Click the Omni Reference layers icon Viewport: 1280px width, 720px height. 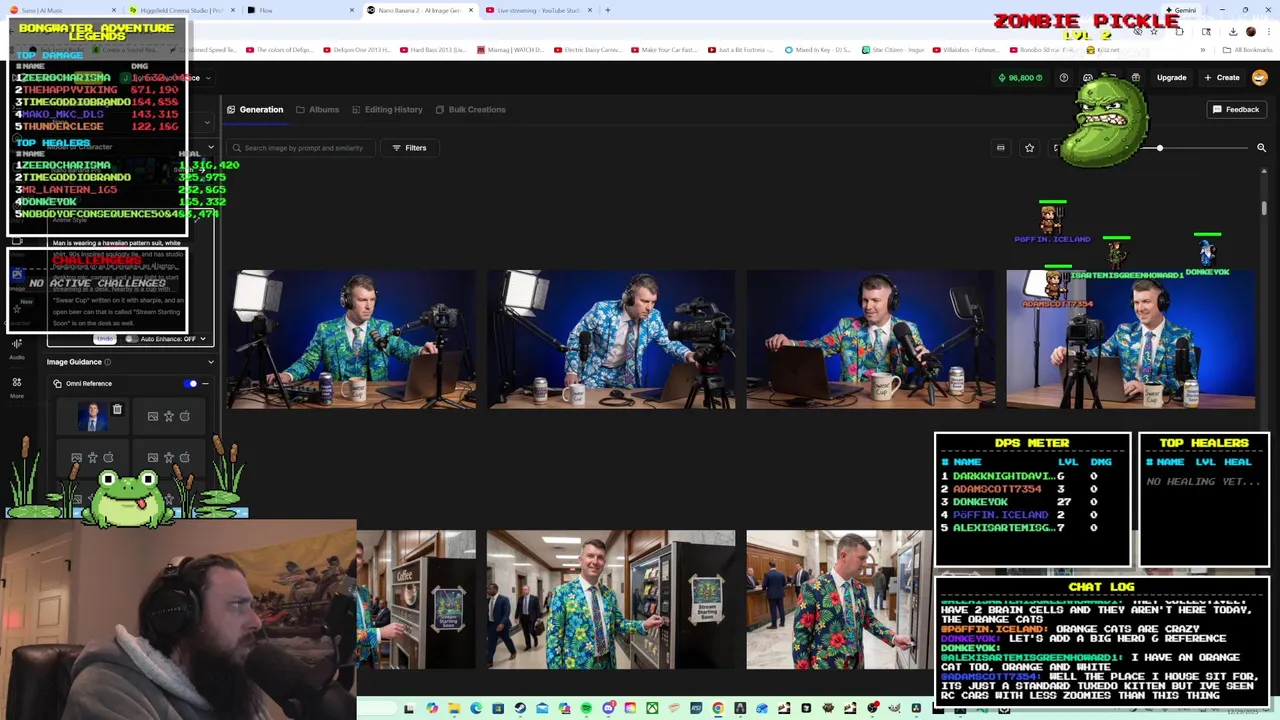click(57, 383)
